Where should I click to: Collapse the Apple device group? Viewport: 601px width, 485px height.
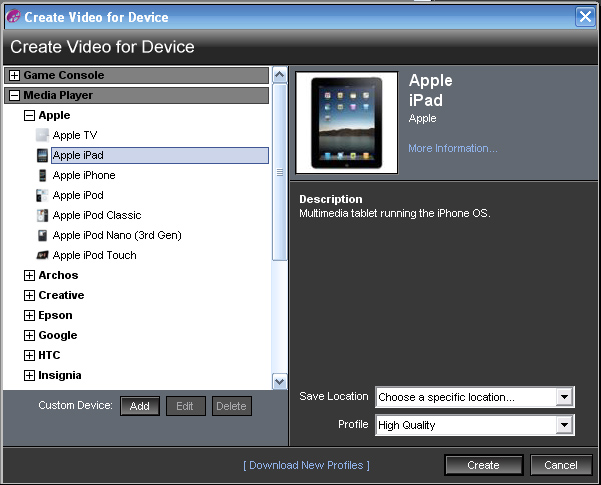tap(29, 115)
